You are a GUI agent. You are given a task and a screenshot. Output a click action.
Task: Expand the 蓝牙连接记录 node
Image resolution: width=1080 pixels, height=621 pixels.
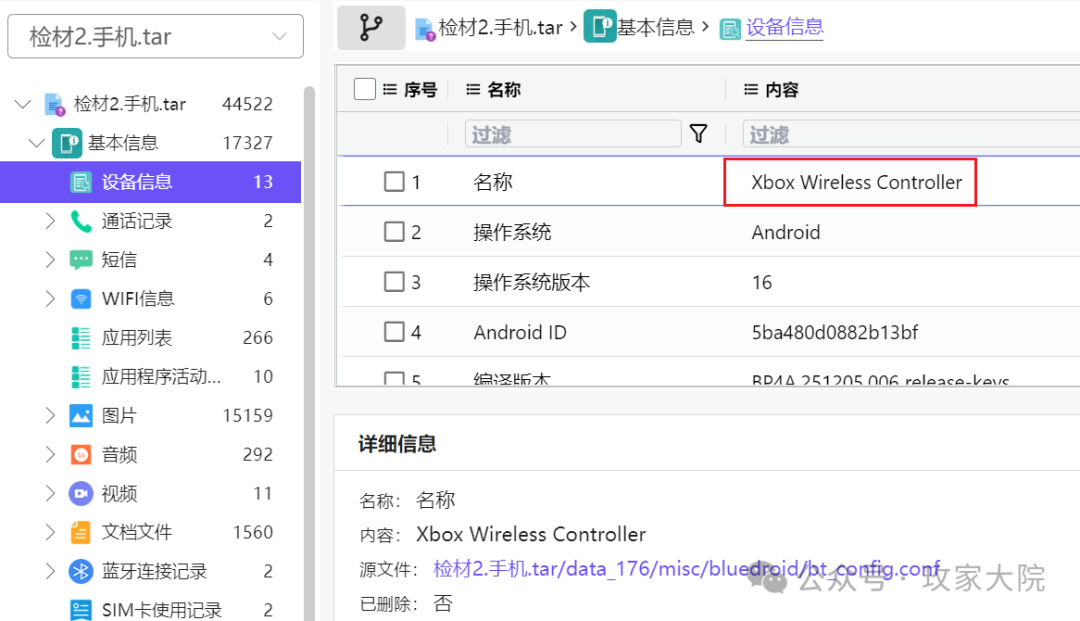click(x=50, y=571)
